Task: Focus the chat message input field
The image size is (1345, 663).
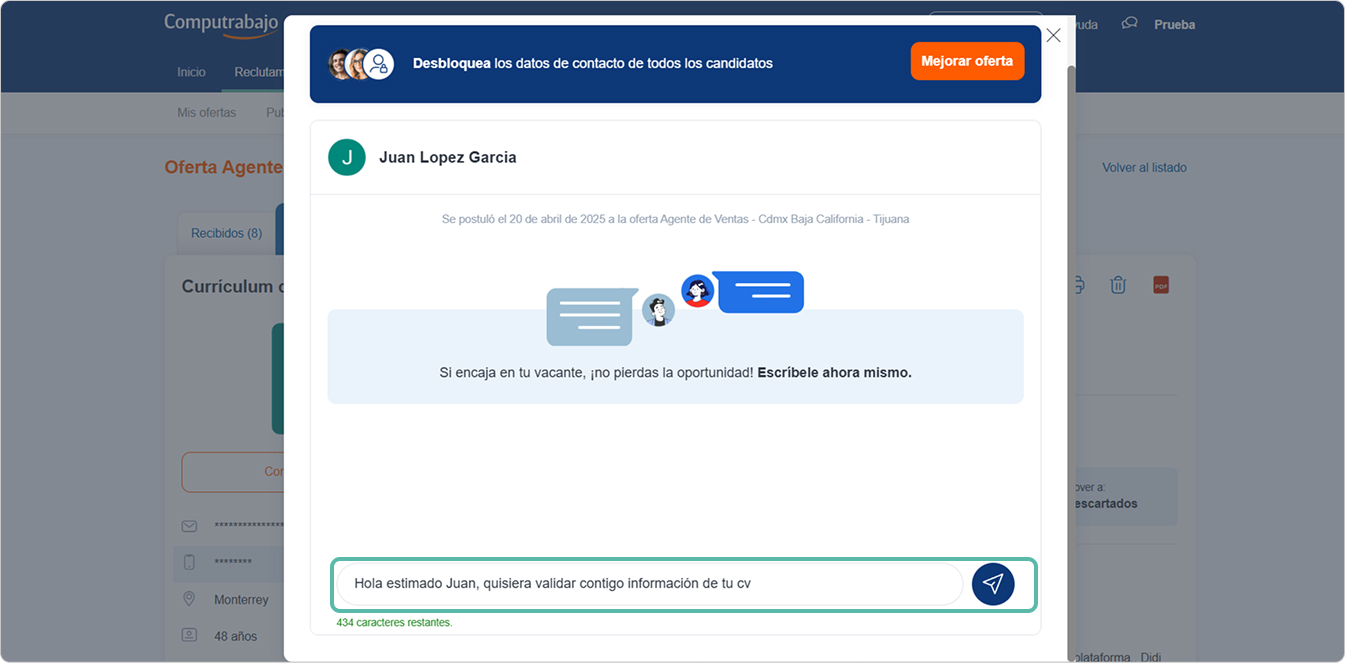Action: tap(650, 584)
